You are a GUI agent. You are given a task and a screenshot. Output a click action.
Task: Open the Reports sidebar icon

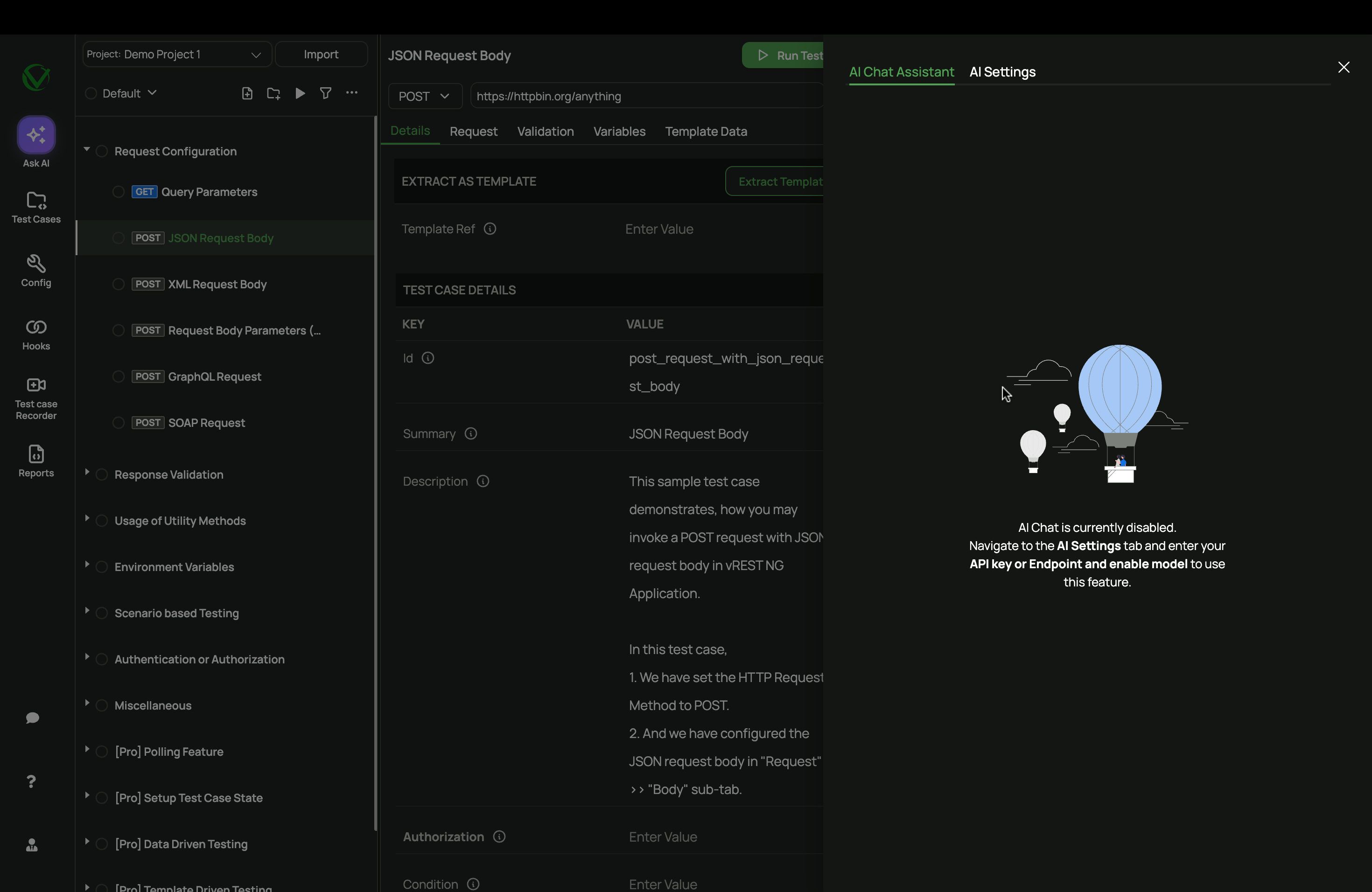[x=36, y=455]
